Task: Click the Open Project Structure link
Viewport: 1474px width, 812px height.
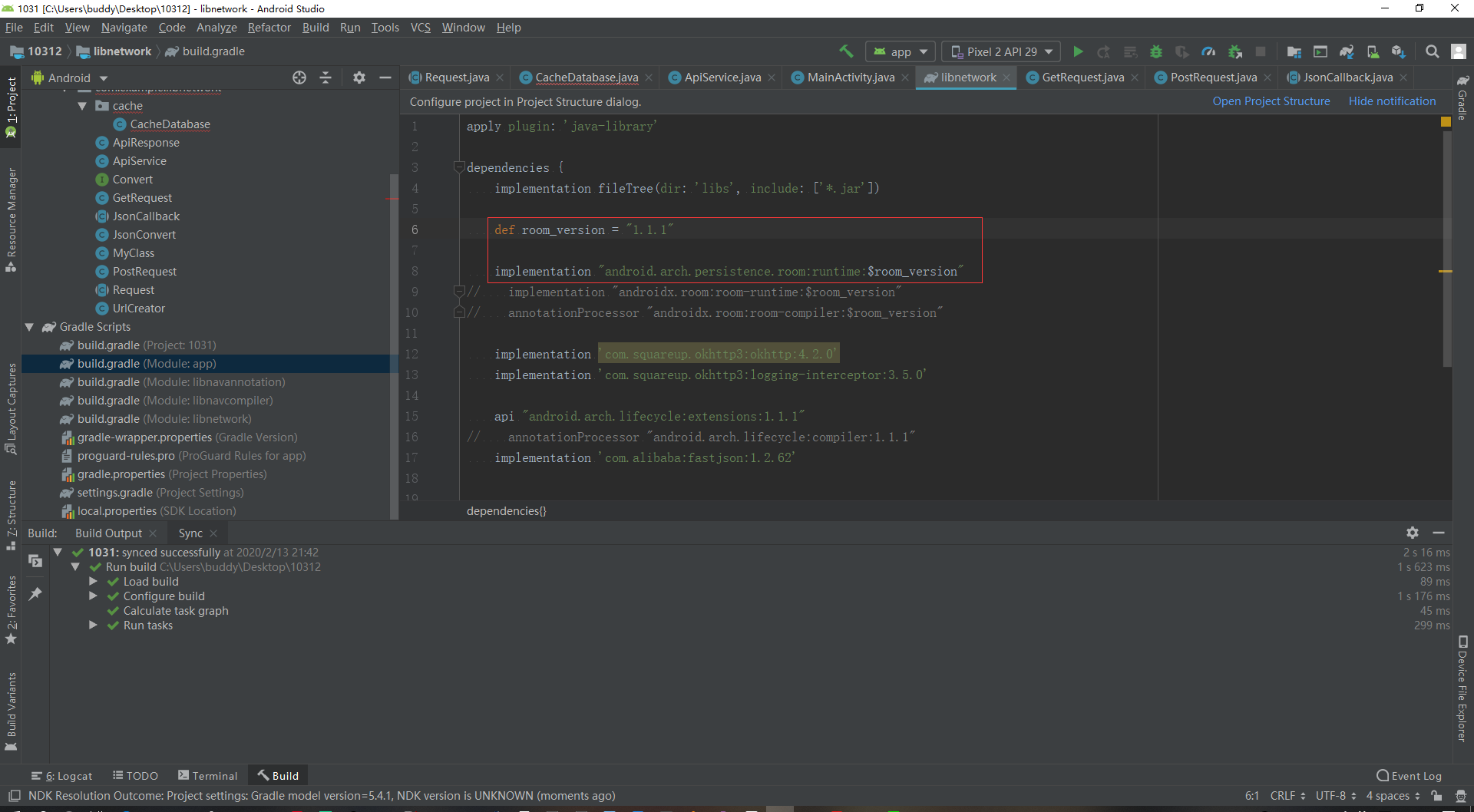Action: [x=1271, y=101]
